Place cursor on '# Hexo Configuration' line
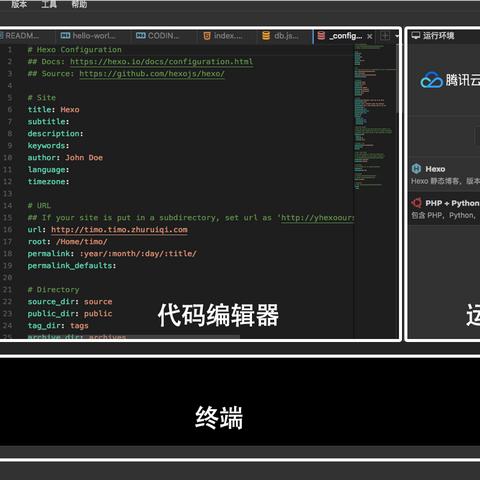Image resolution: width=480 pixels, height=480 pixels. click(74, 50)
